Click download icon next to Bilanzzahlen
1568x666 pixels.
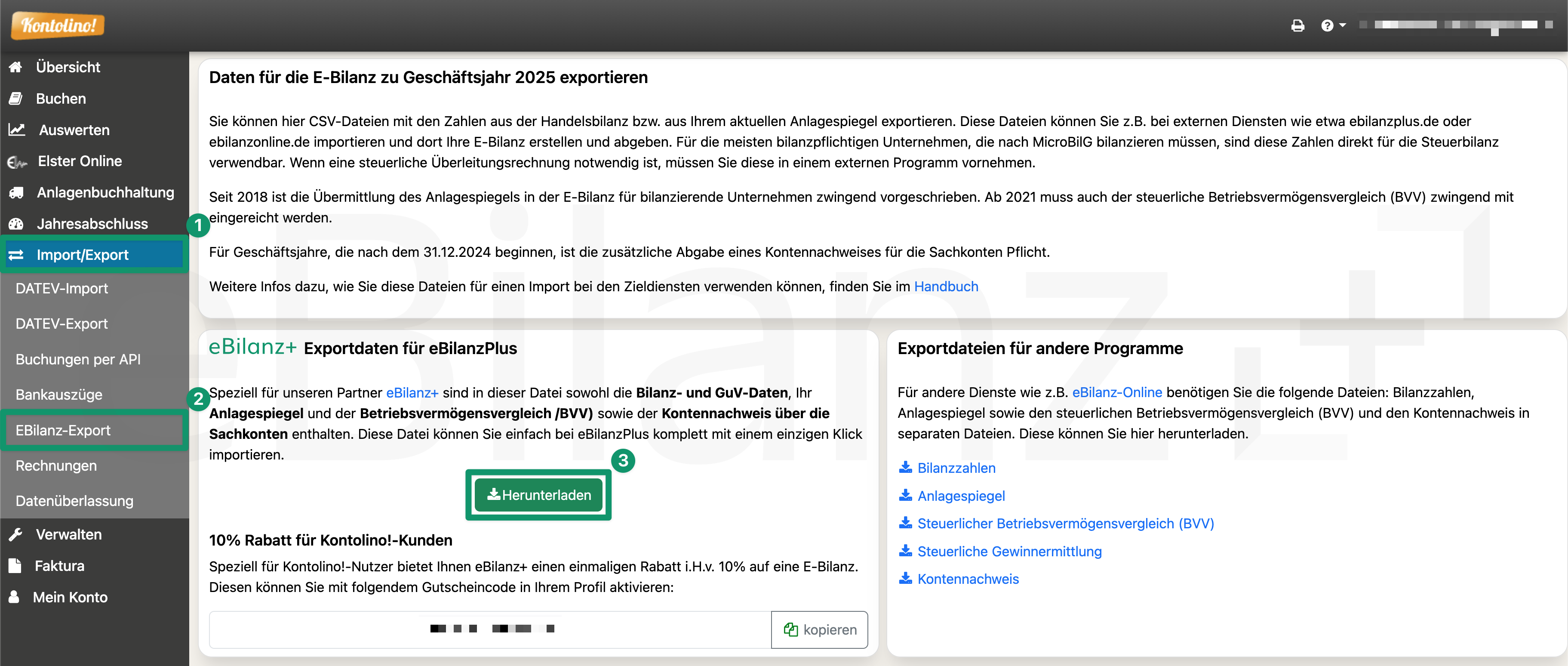905,468
